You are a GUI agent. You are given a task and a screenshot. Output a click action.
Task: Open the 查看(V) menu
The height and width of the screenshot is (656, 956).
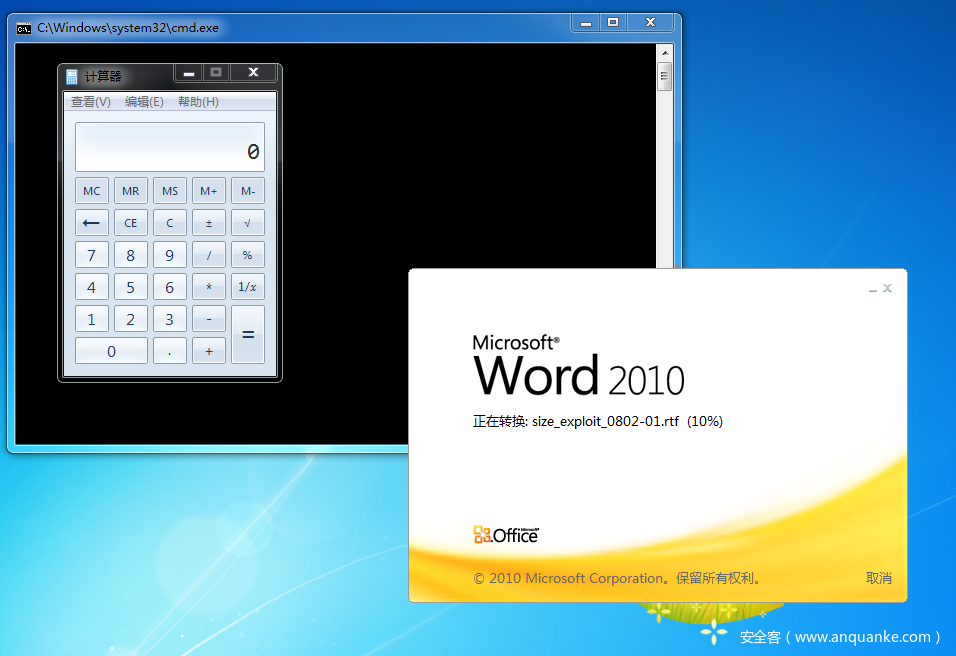pos(90,102)
